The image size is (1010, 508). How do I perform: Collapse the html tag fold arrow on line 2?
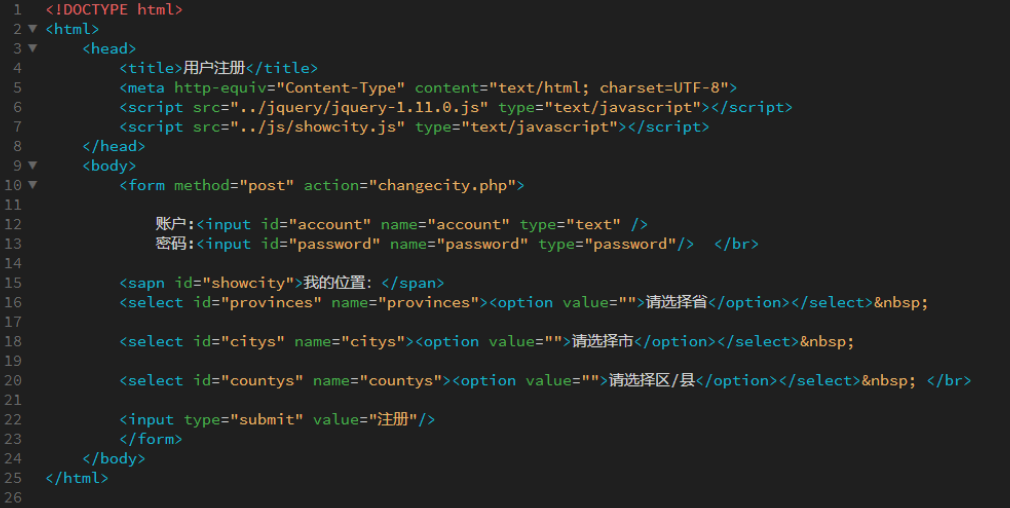[32, 29]
